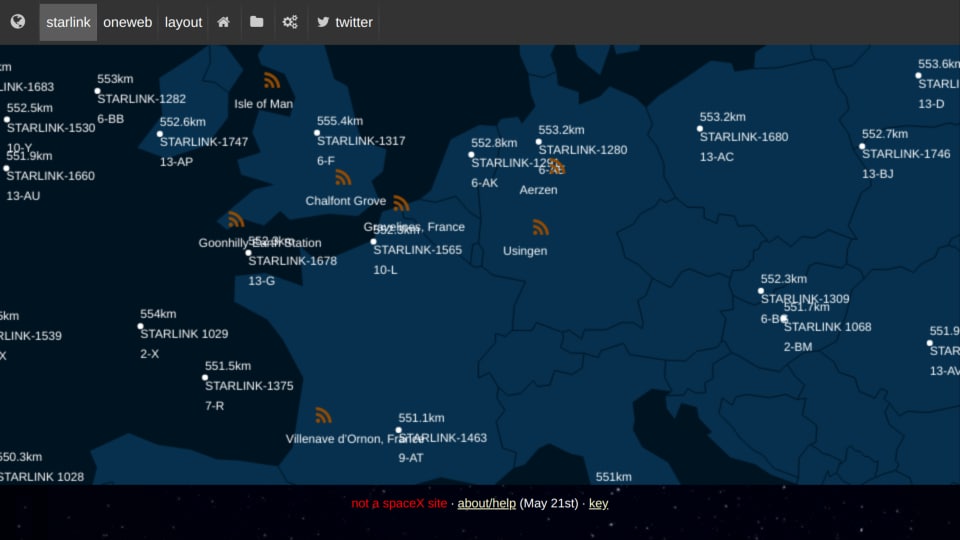Viewport: 960px width, 540px height.
Task: Go to the home icon
Action: point(223,22)
